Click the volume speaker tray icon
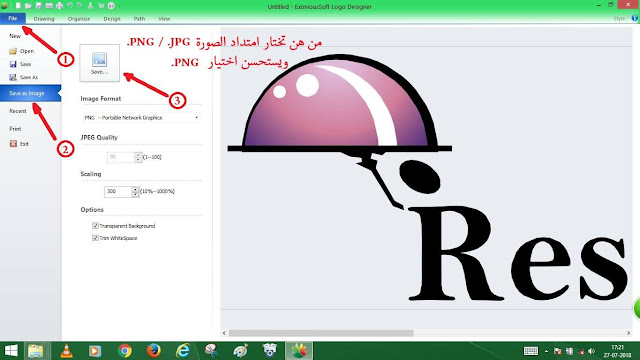Viewport: 640px width, 360px height. [x=591, y=351]
